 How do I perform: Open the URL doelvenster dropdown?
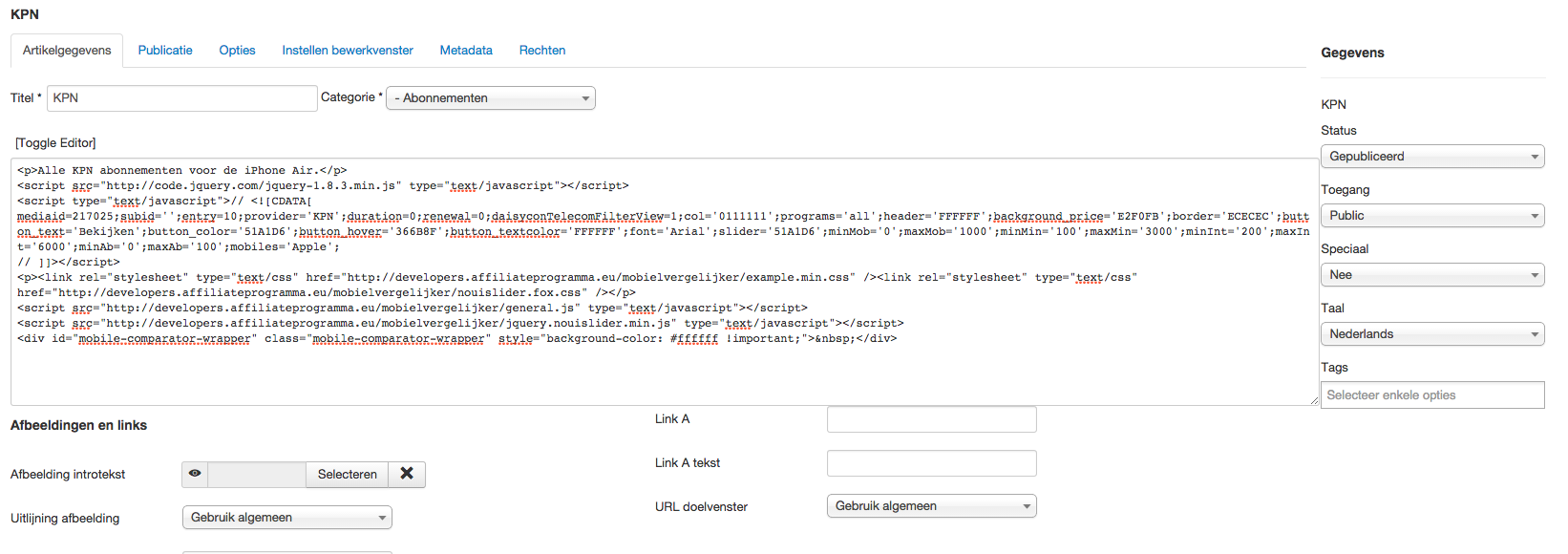932,506
